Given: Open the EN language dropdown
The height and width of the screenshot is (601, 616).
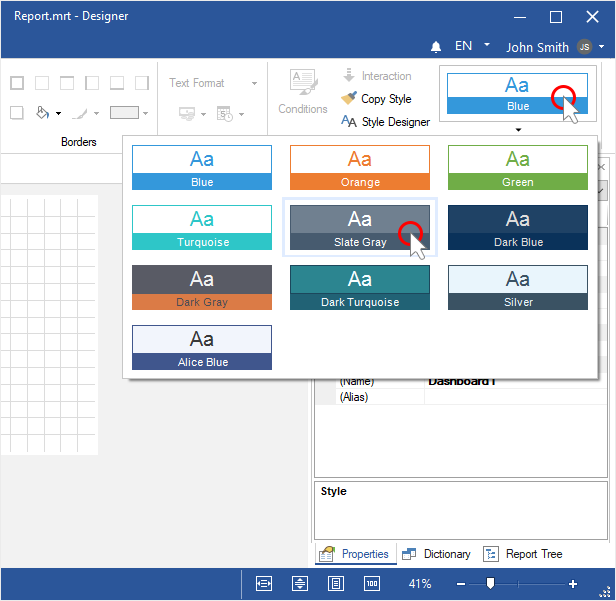Looking at the screenshot, I should [472, 46].
